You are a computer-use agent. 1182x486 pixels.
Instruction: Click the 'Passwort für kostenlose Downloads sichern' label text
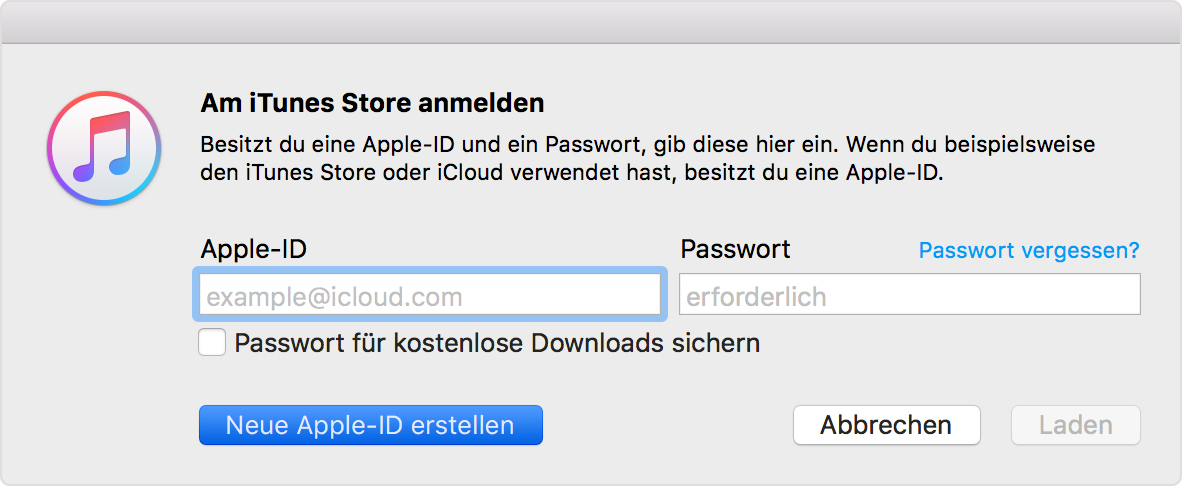click(x=498, y=343)
